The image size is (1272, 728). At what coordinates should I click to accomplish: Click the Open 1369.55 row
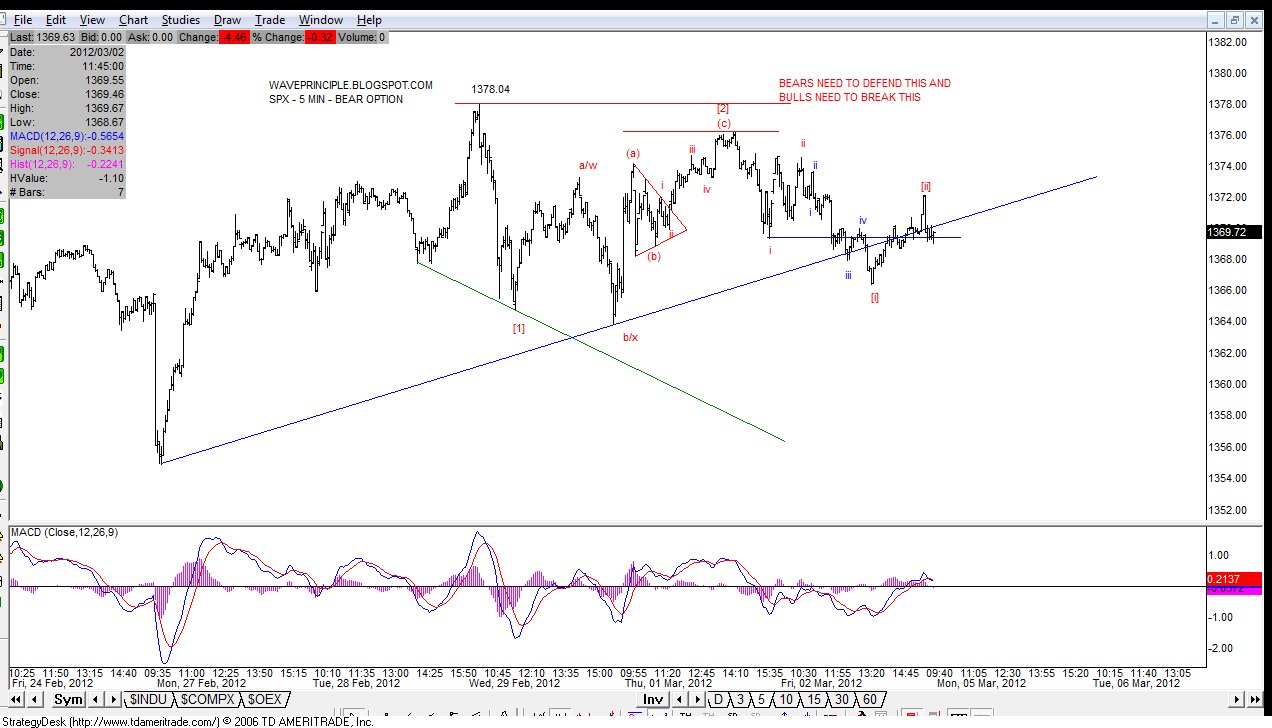[67, 80]
